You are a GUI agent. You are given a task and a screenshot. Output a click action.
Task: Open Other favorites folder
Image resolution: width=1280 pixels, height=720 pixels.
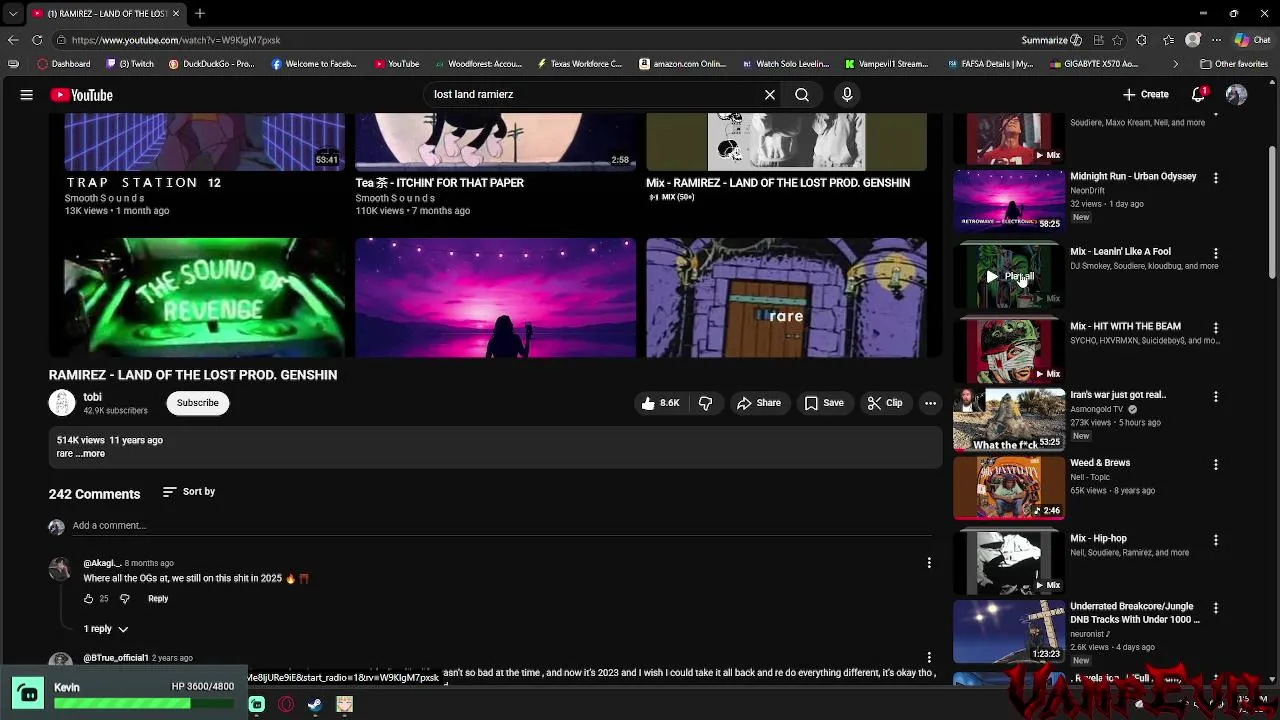1234,64
